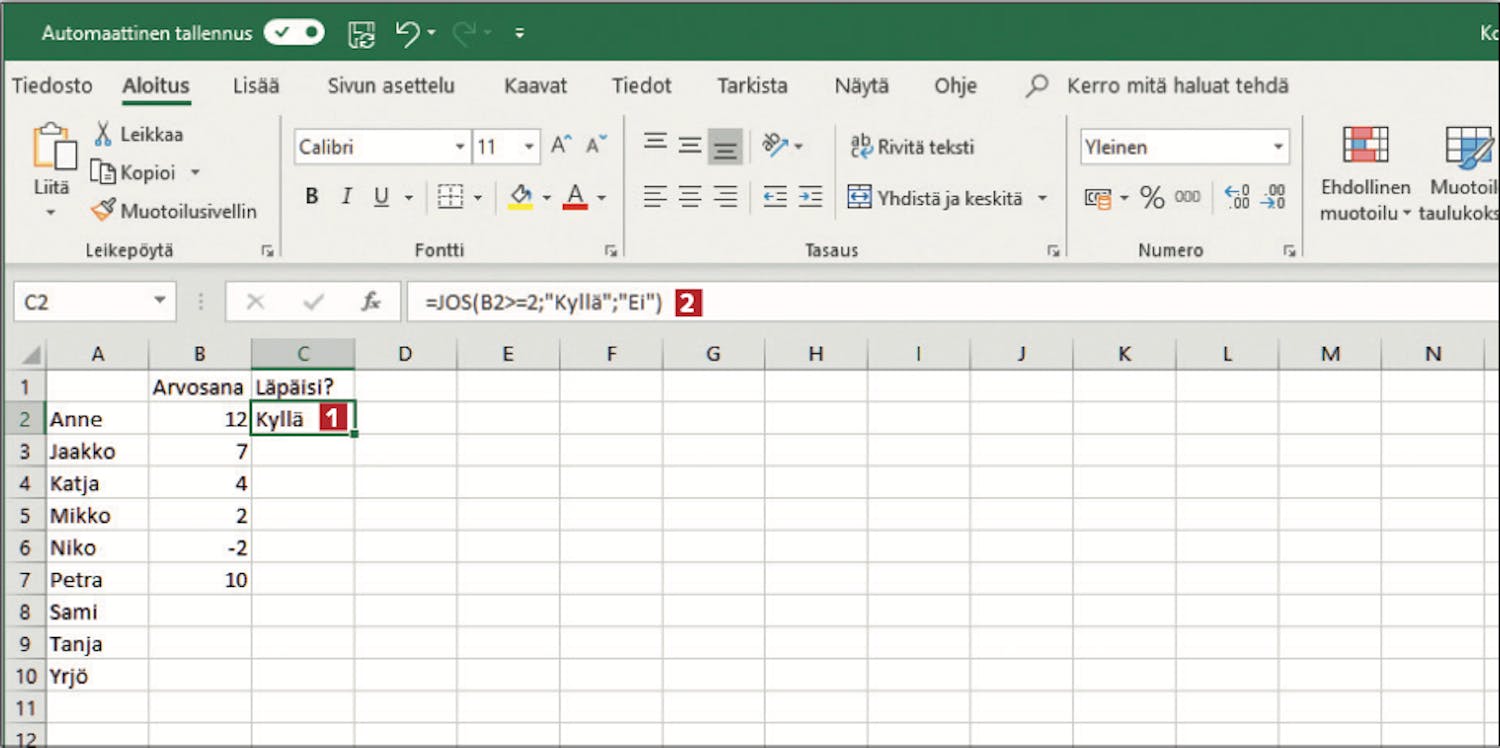Image resolution: width=1500 pixels, height=748 pixels.
Task: Click center text horizontally icon
Action: coord(690,197)
